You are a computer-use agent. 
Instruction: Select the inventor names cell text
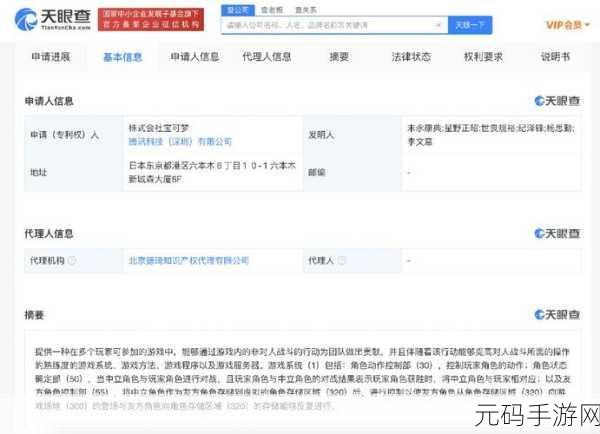click(491, 135)
